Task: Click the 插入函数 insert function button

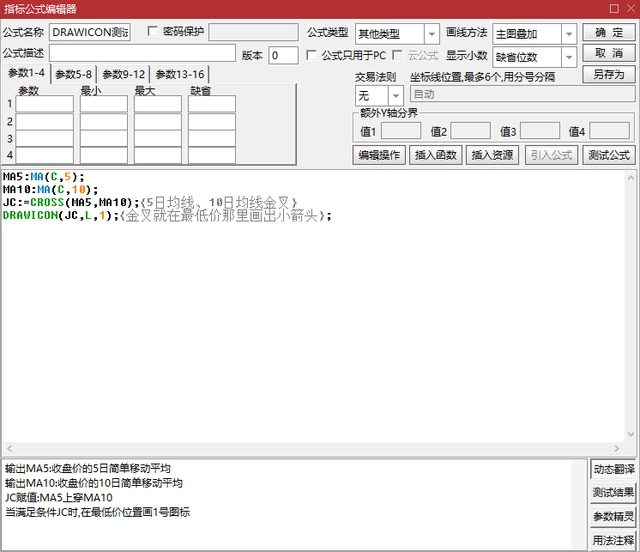Action: coord(436,155)
